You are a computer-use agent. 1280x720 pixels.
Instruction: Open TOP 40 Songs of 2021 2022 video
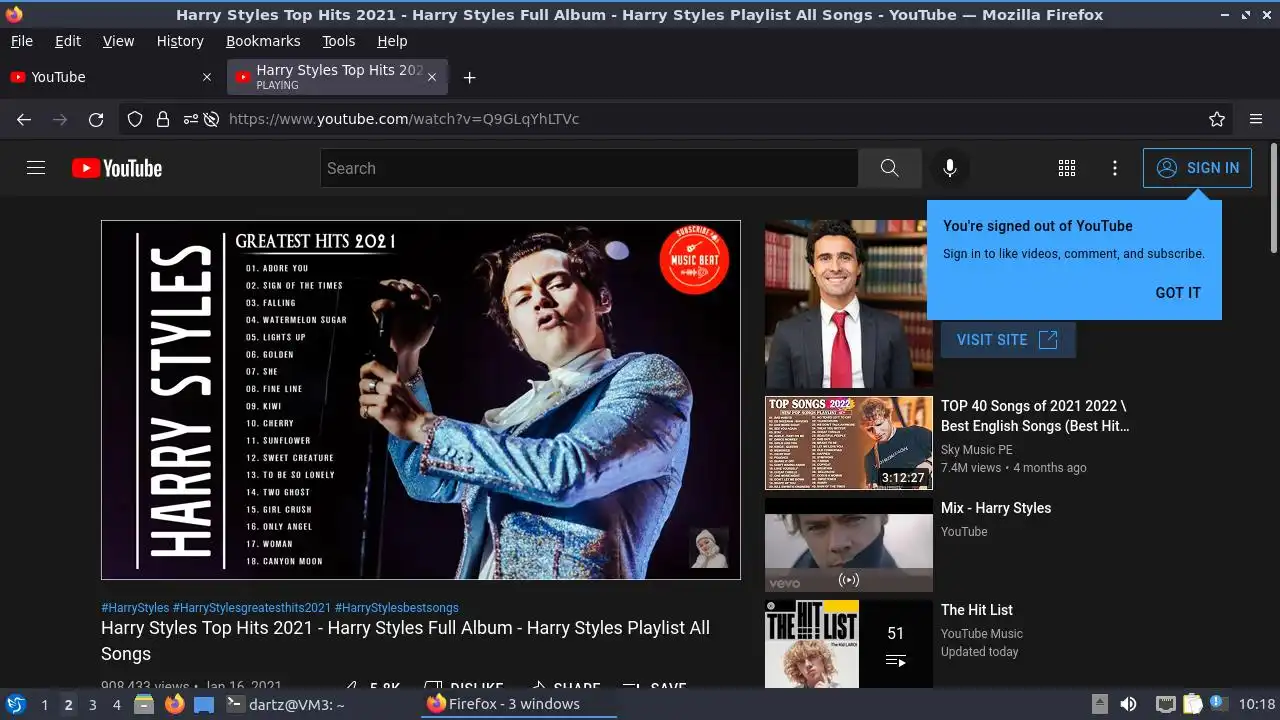1035,416
